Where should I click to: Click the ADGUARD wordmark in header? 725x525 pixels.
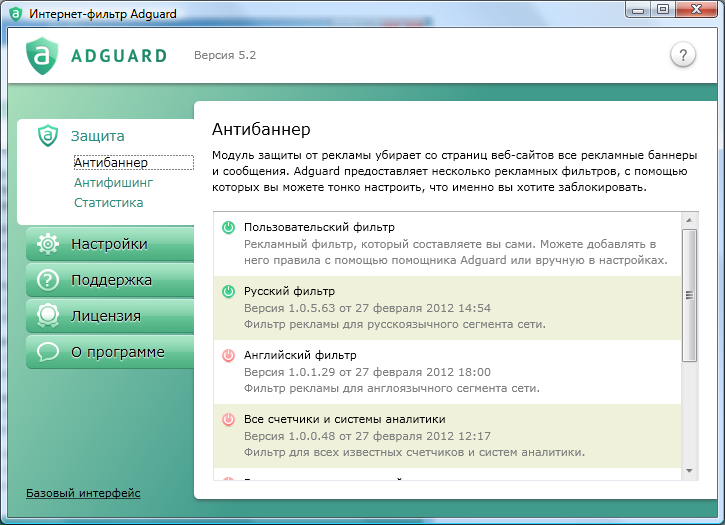pos(119,56)
